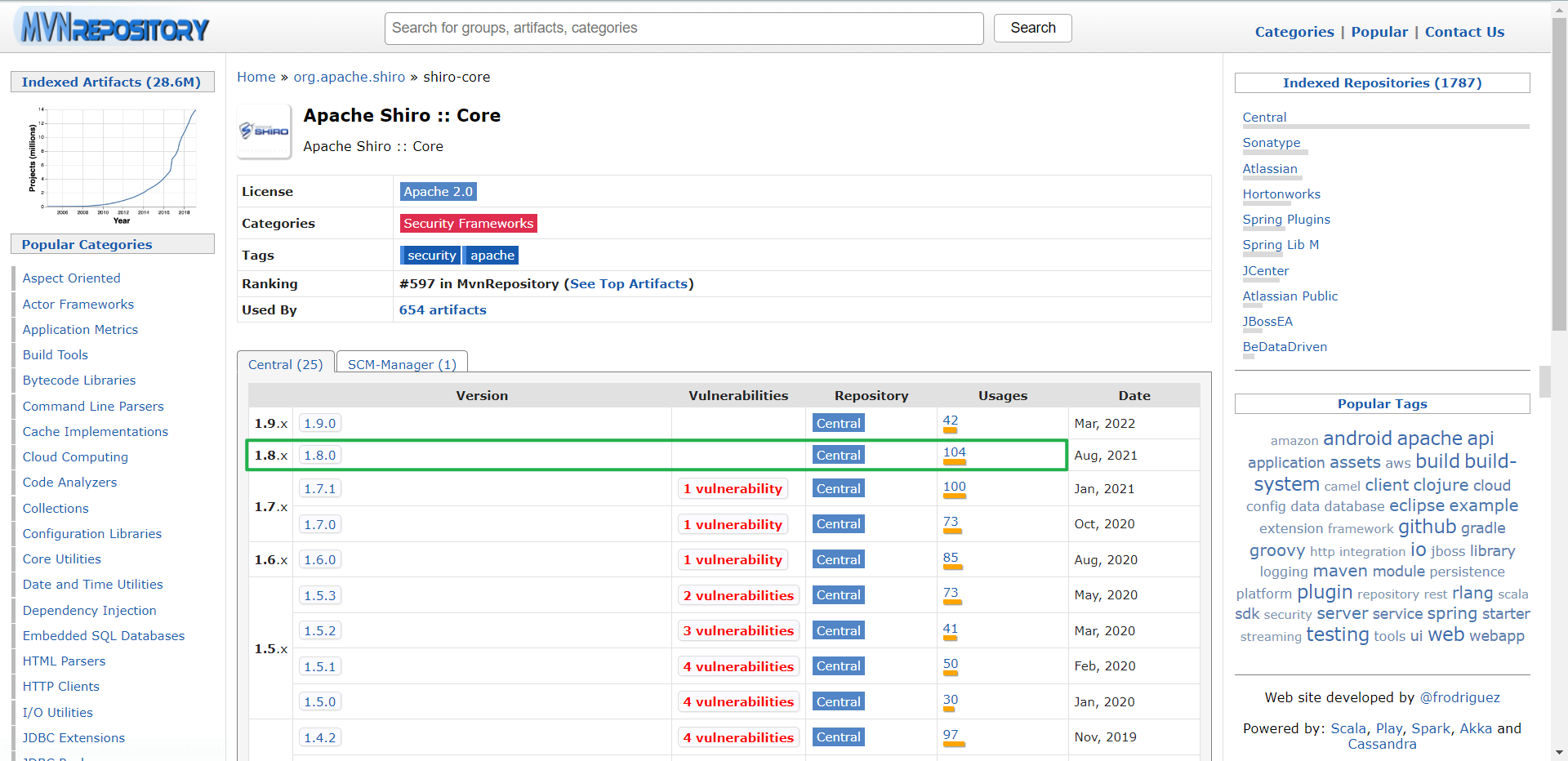View the 654 artifacts usage link
1568x761 pixels.
[x=443, y=309]
